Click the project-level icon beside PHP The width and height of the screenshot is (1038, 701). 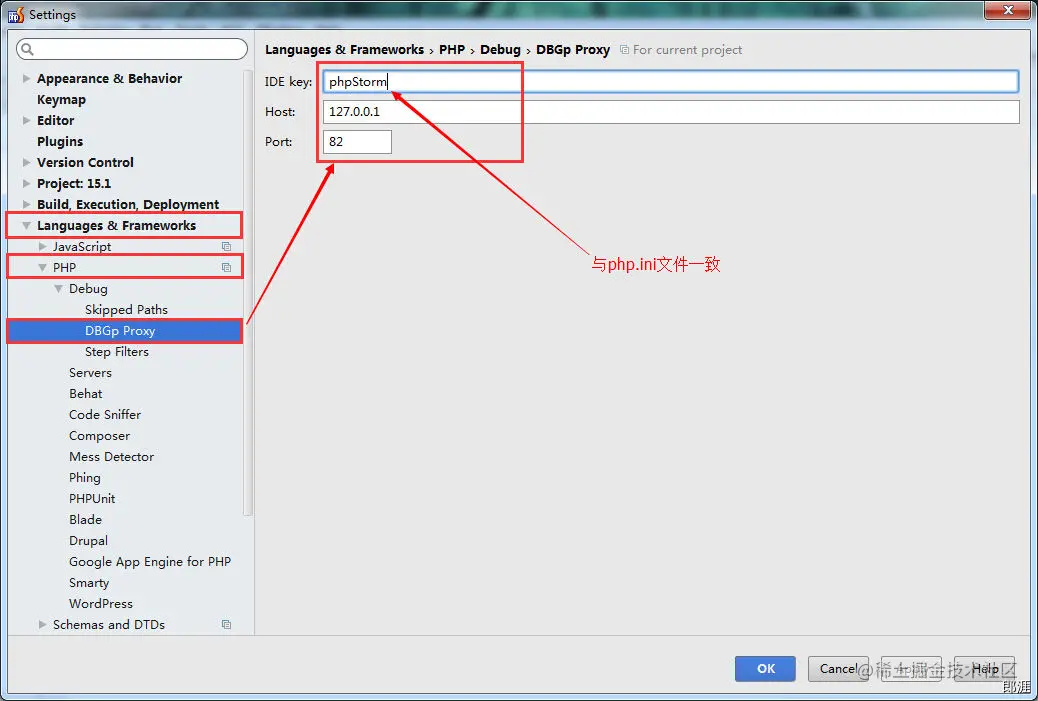pos(226,267)
